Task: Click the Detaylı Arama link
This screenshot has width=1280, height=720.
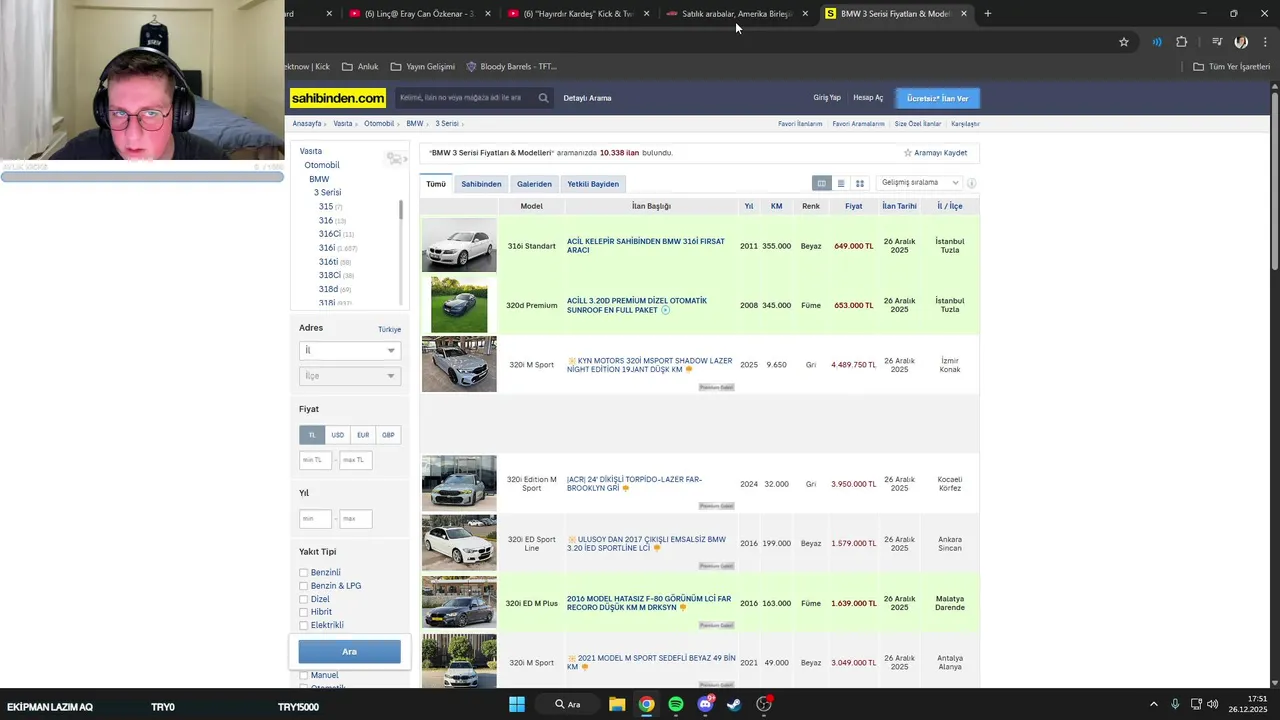Action: click(587, 98)
